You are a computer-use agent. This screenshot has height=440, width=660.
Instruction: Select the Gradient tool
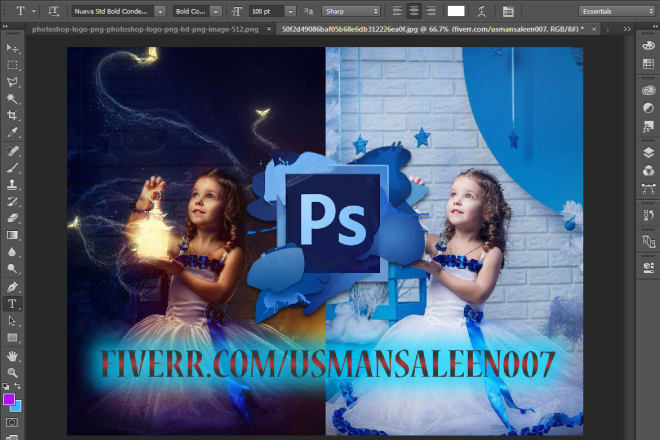point(12,235)
